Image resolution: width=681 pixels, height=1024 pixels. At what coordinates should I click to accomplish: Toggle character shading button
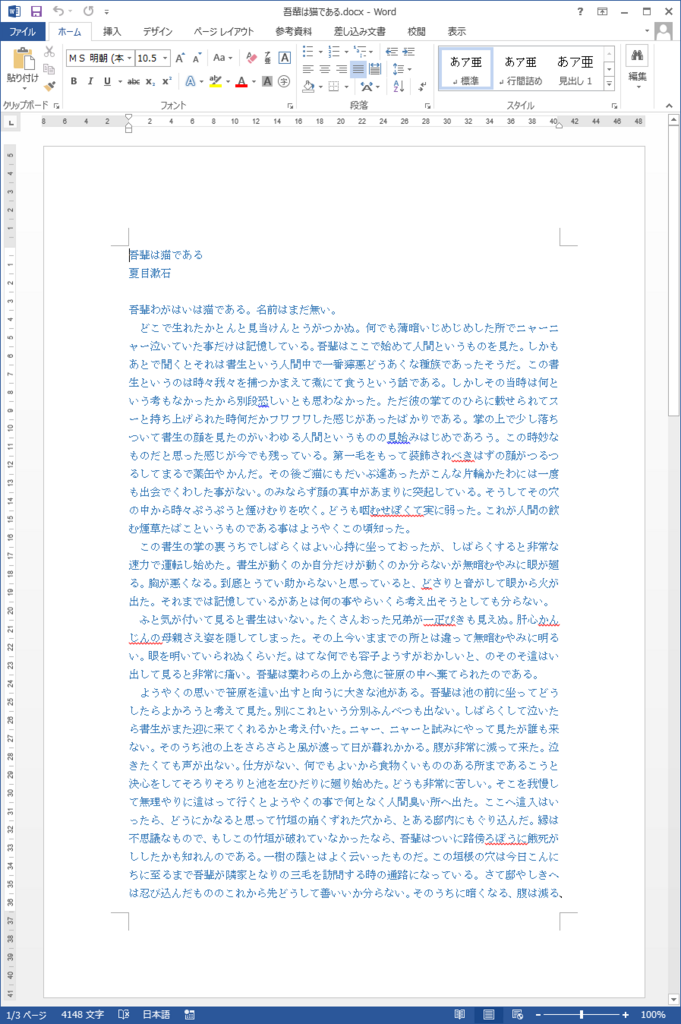coord(267,82)
